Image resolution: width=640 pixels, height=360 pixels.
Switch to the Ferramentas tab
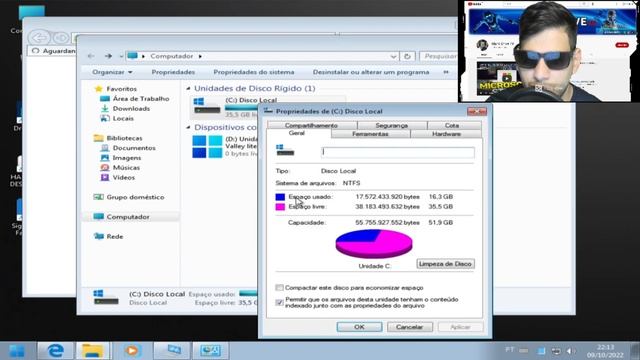click(371, 134)
